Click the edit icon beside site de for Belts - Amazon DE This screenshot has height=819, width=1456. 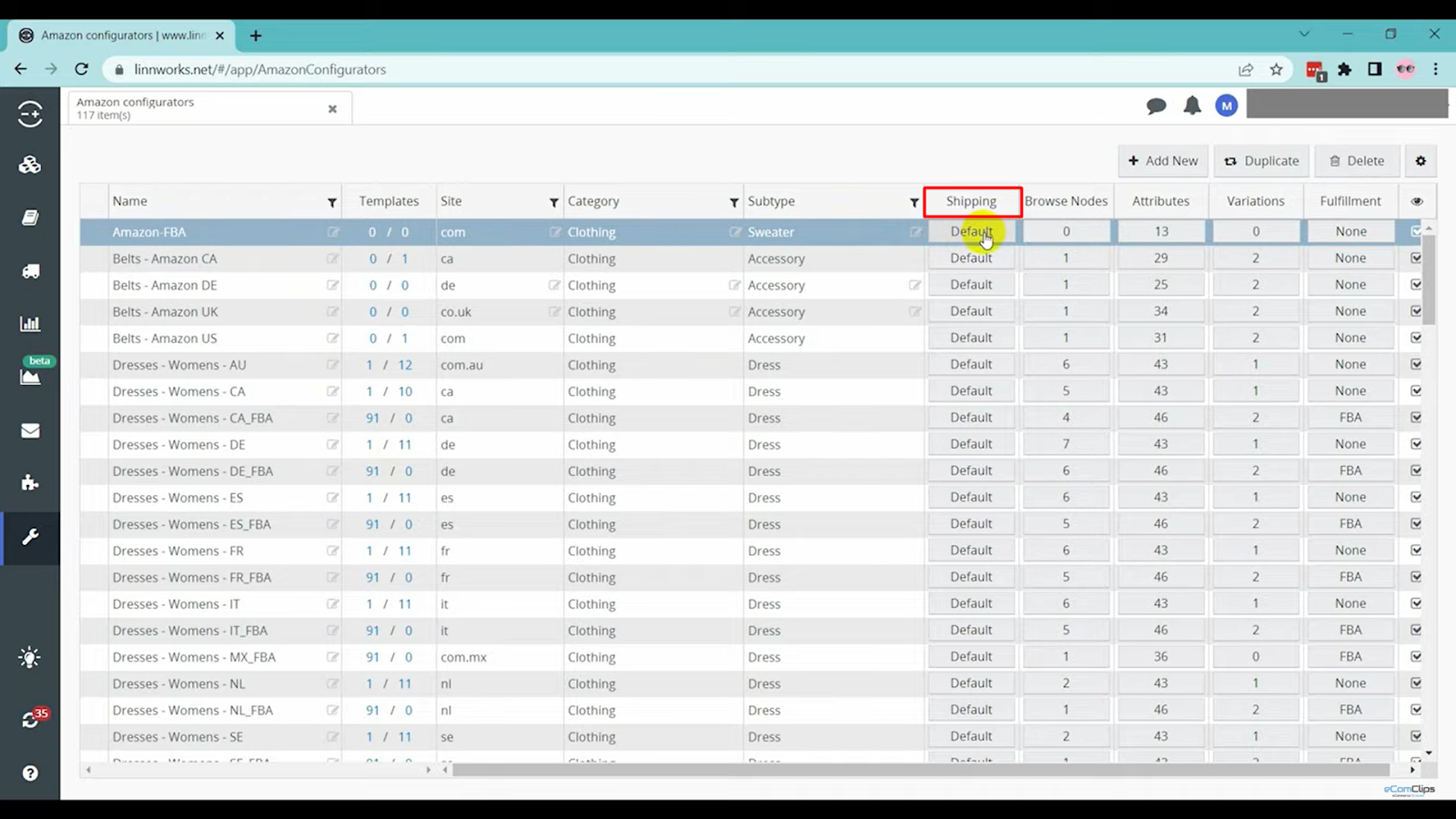pos(554,285)
